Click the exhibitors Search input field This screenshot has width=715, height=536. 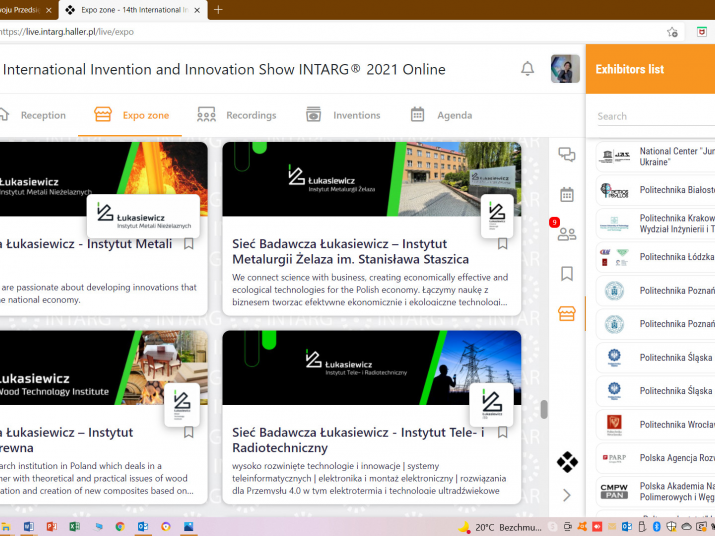650,116
